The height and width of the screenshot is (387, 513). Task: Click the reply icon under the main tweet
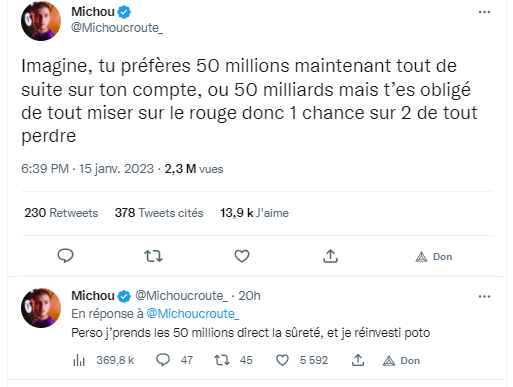[65, 256]
